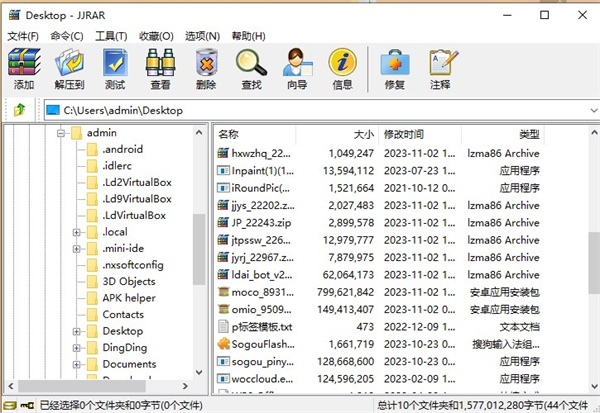Expand the DingDing folder node

point(77,348)
